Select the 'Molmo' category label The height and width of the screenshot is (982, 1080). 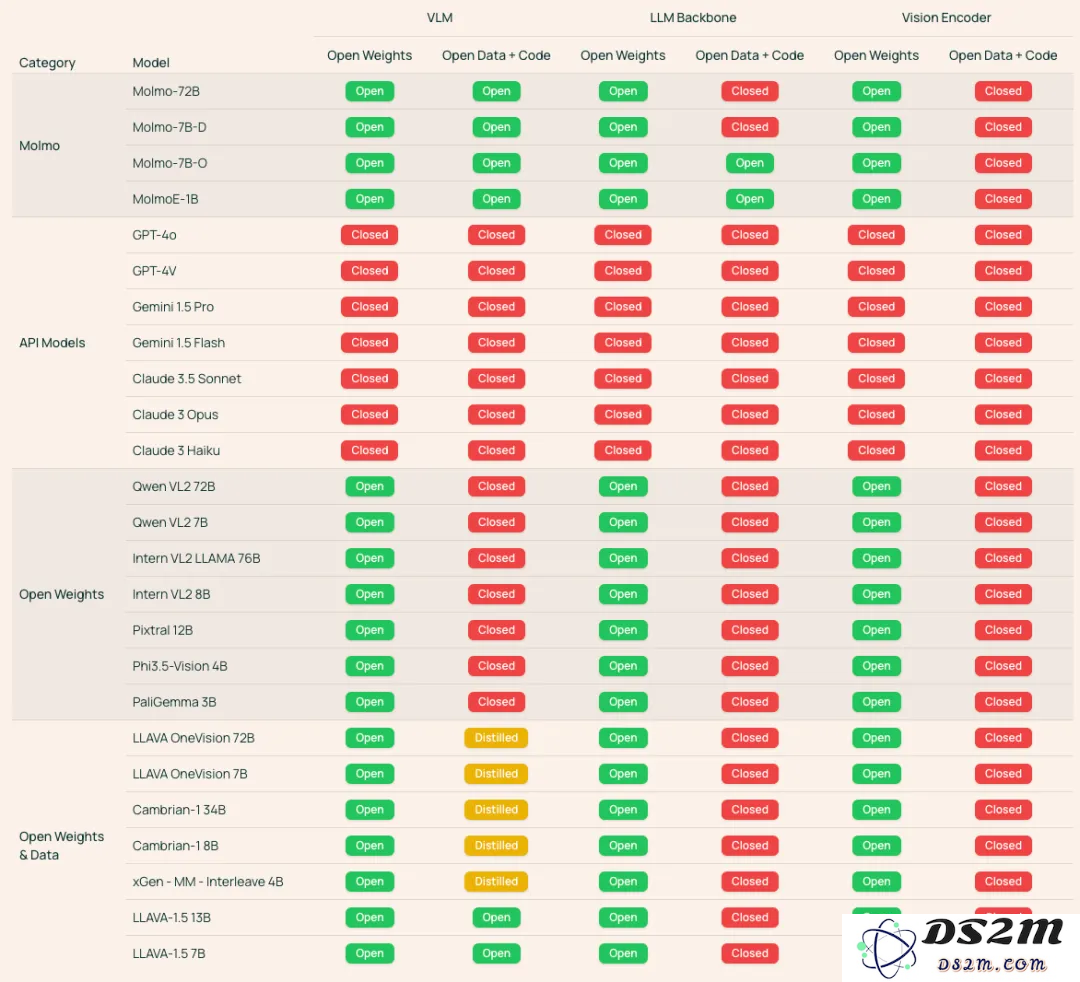(x=39, y=145)
